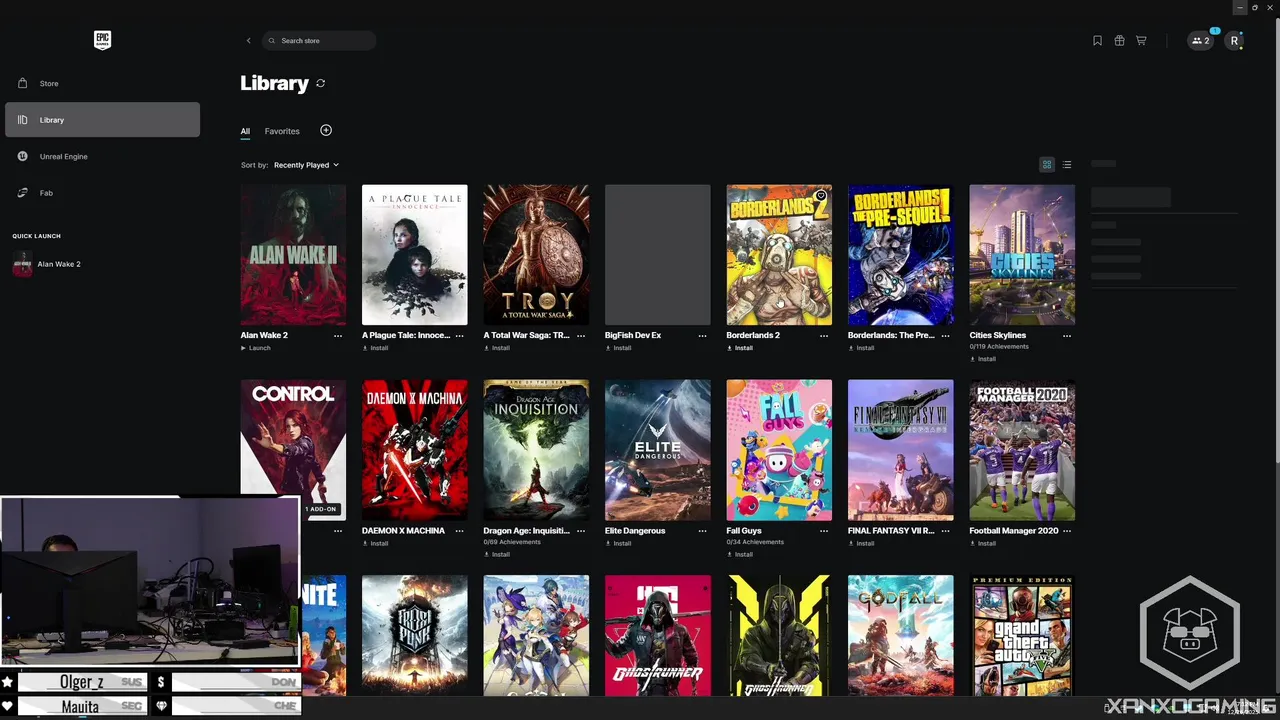Screen dimensions: 1280x720
Task: Switch to the All tab
Action: point(245,131)
